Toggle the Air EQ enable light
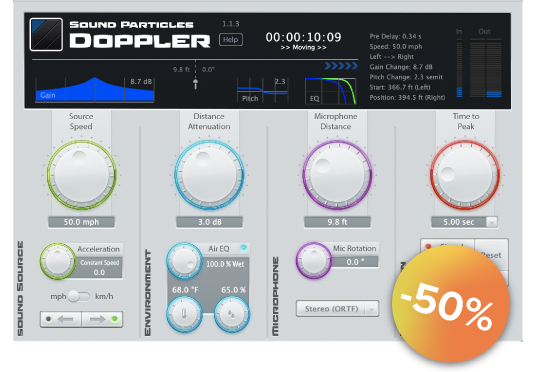Viewport: 536px width, 372px height. pyautogui.click(x=243, y=248)
